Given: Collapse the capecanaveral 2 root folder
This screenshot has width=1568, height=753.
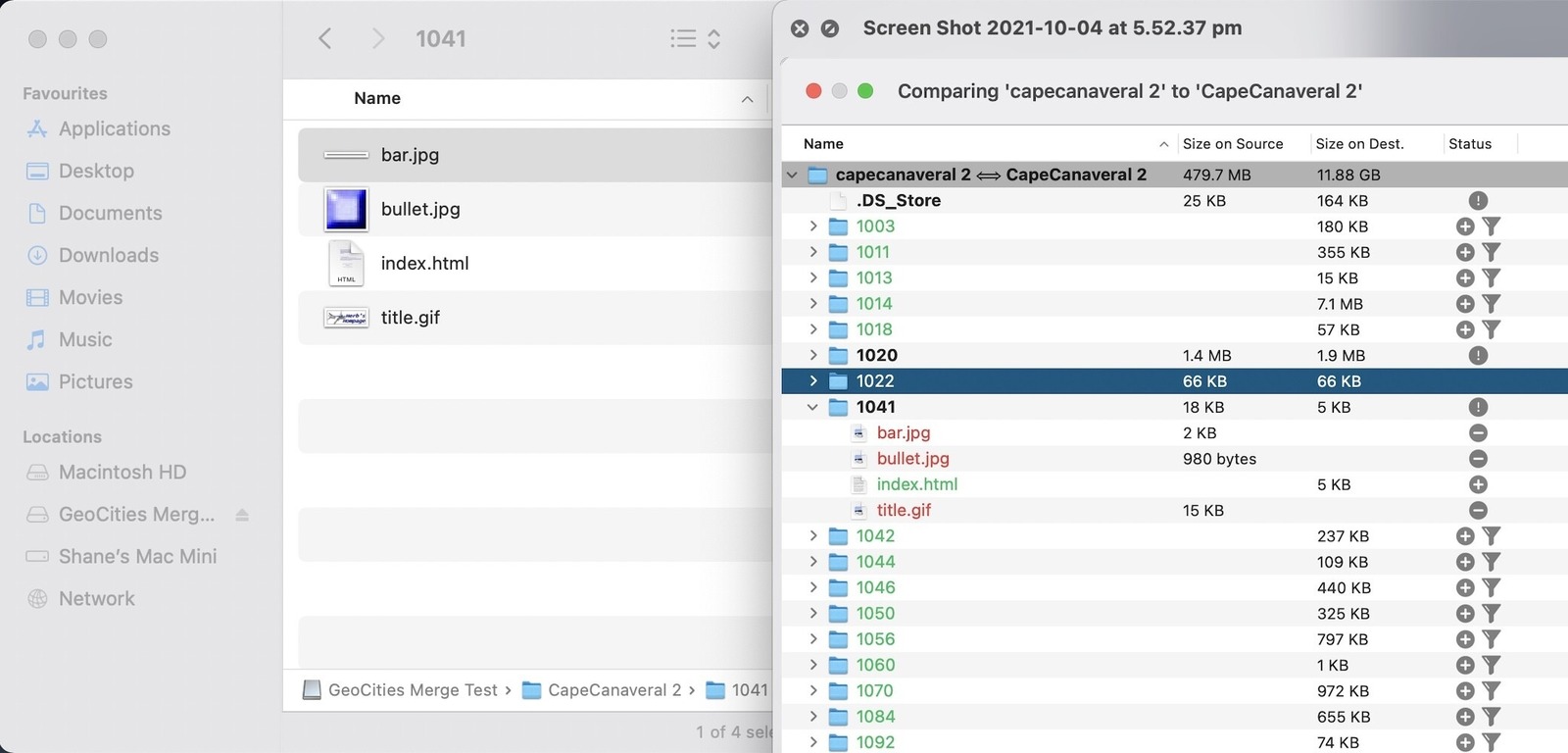Looking at the screenshot, I should (792, 175).
